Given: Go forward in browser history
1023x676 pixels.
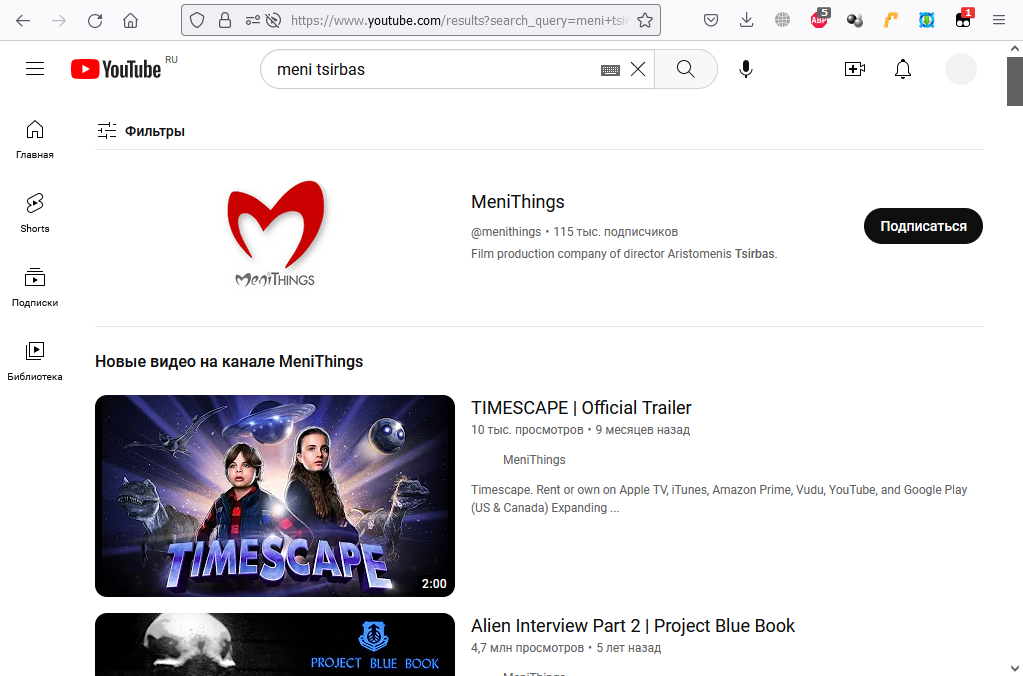Looking at the screenshot, I should [x=59, y=21].
